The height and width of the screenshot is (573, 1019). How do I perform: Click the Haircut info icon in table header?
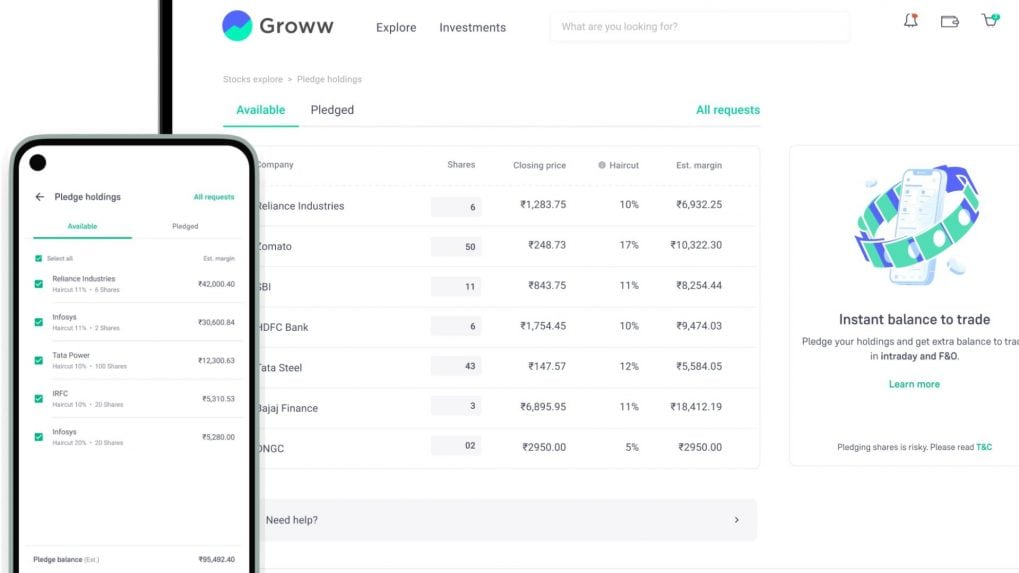pyautogui.click(x=602, y=165)
